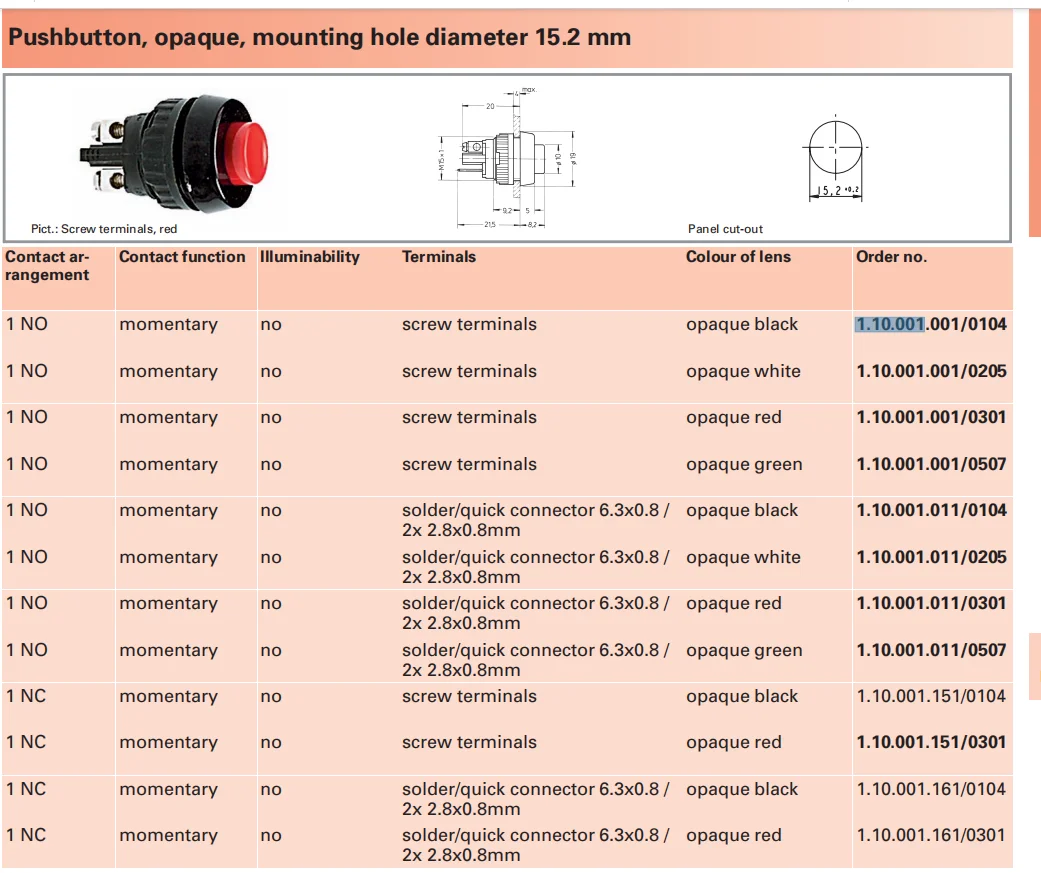Screen dimensions: 1041x873
Task: Click "opaque red" in the 1.10.001.011/0301 row
Action: (734, 603)
